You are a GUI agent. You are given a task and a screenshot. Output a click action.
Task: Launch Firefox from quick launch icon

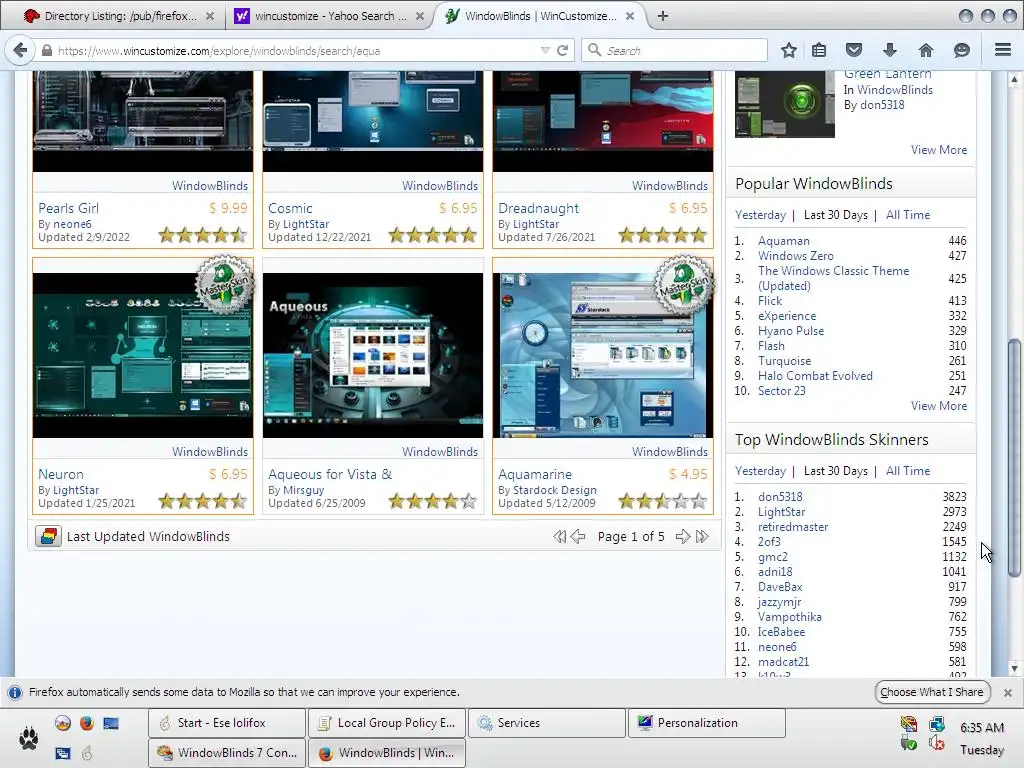click(87, 723)
